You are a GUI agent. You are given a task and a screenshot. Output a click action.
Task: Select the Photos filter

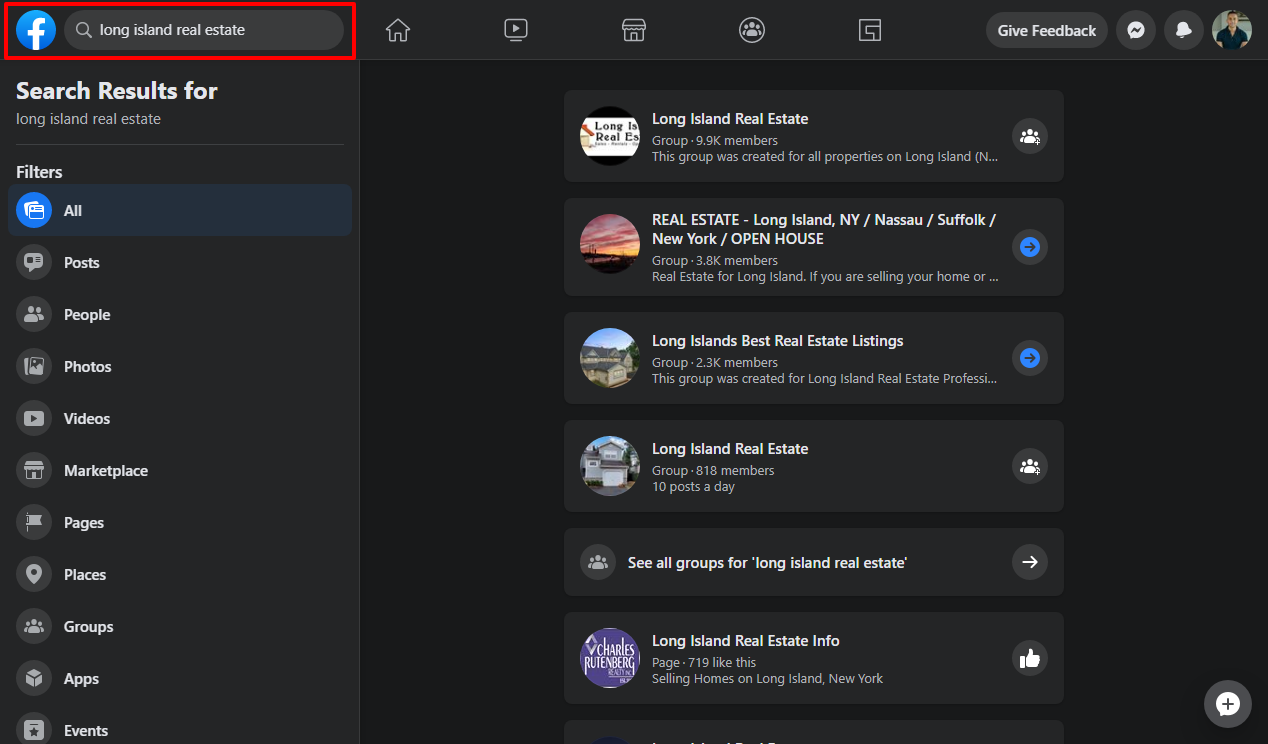180,366
